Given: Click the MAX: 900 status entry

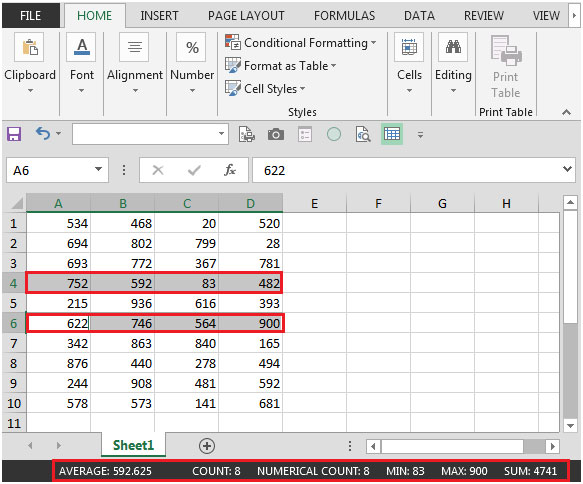Looking at the screenshot, I should [464, 471].
